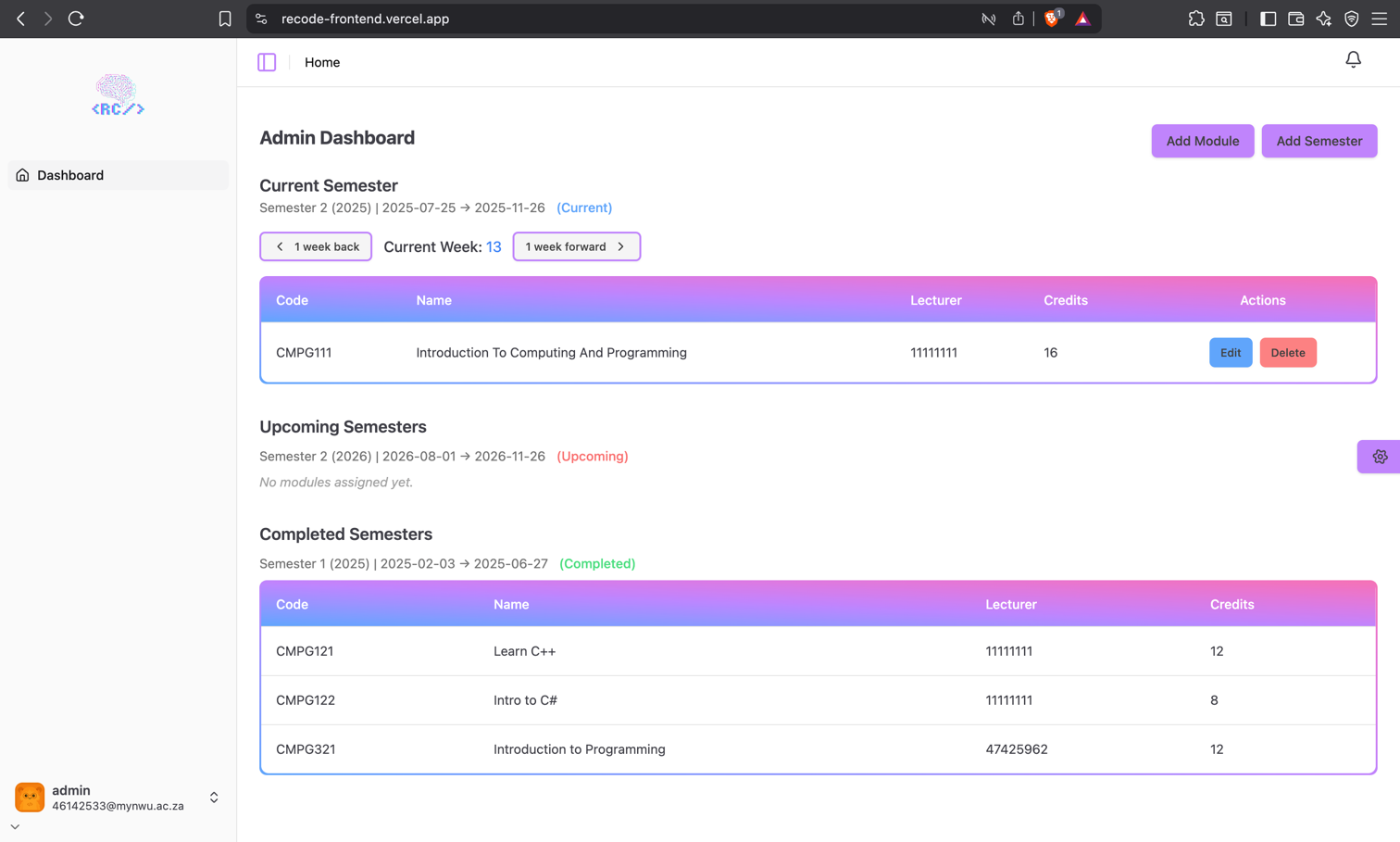Screen dimensions: 1400x842
Task: Click the Brave Rewards triangle icon
Action: coord(1082,19)
